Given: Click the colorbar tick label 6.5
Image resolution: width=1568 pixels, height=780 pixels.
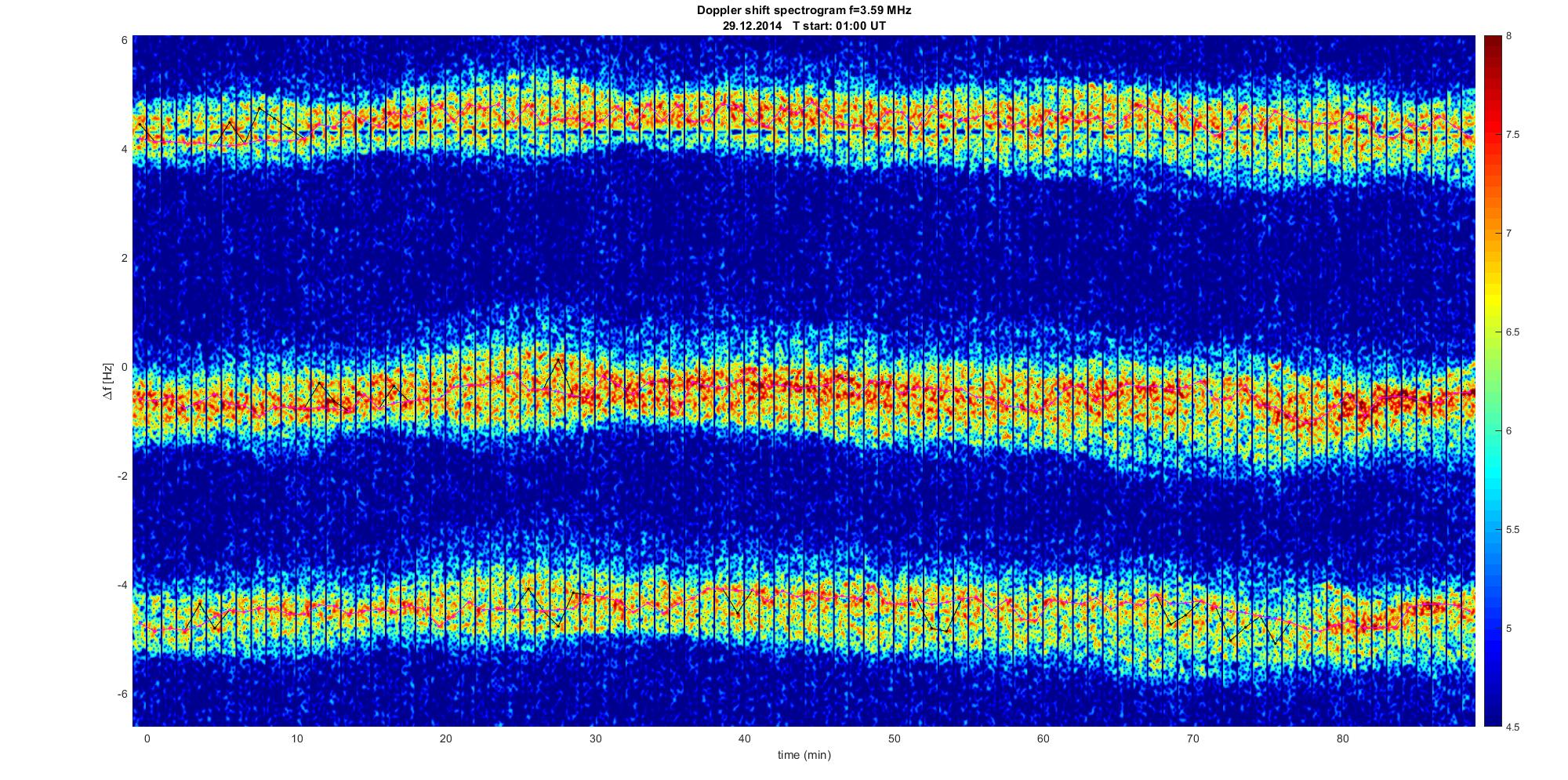Looking at the screenshot, I should click(x=1513, y=332).
